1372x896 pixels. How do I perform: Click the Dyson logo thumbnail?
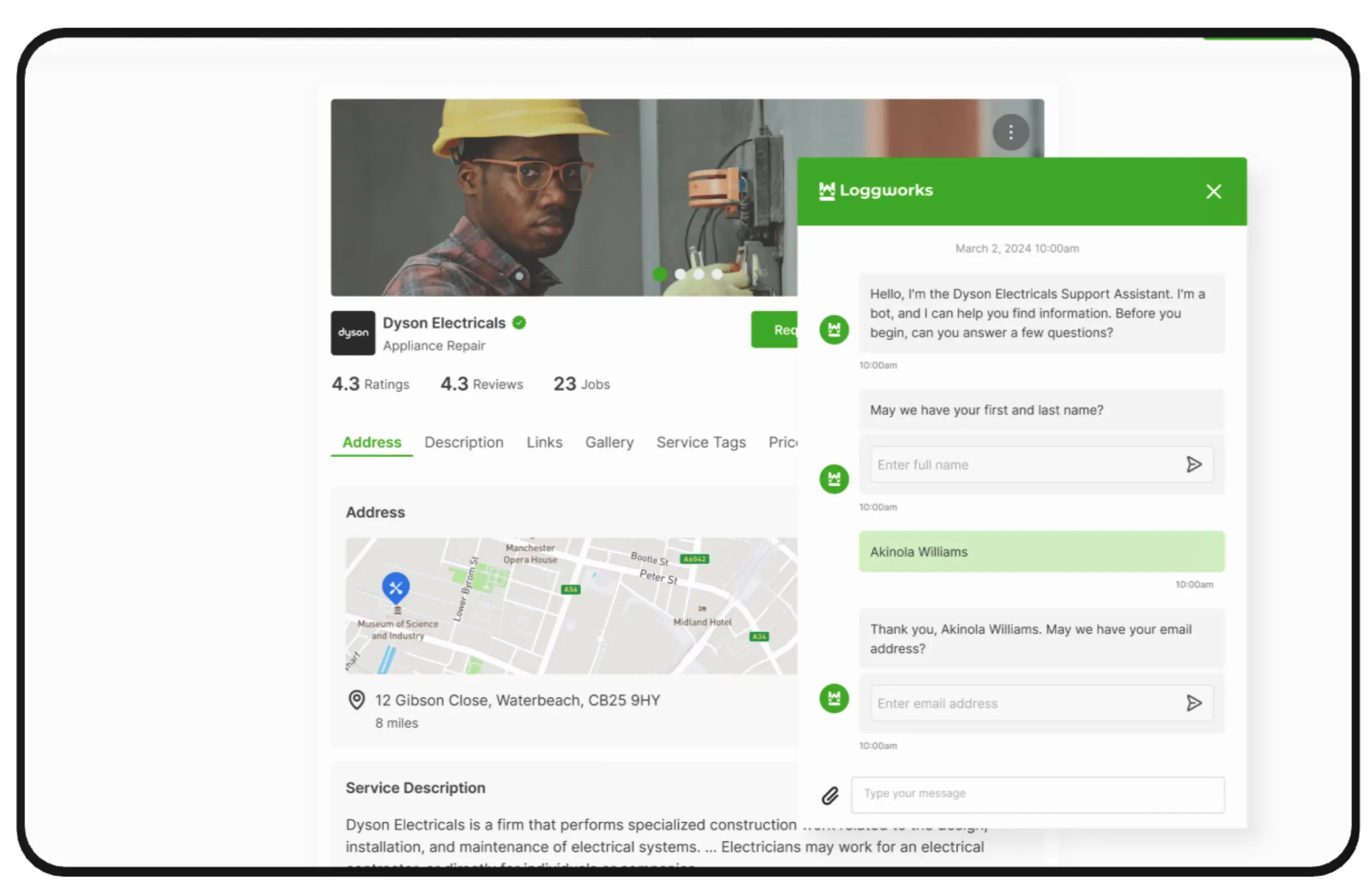[x=353, y=332]
